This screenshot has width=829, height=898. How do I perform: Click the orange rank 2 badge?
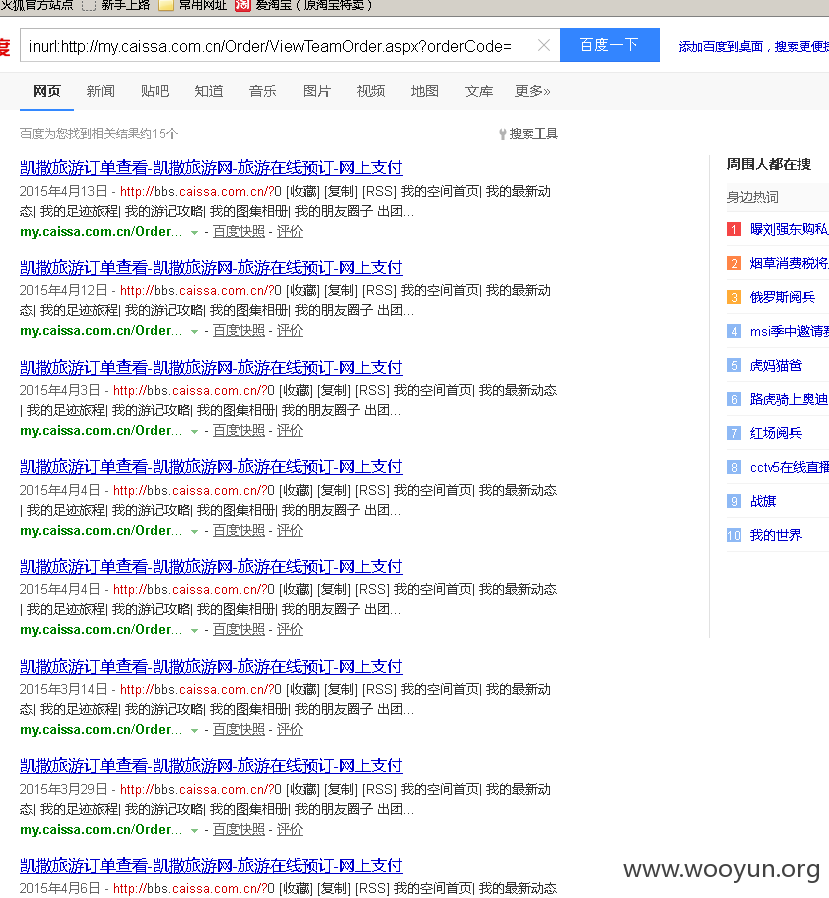pos(734,263)
